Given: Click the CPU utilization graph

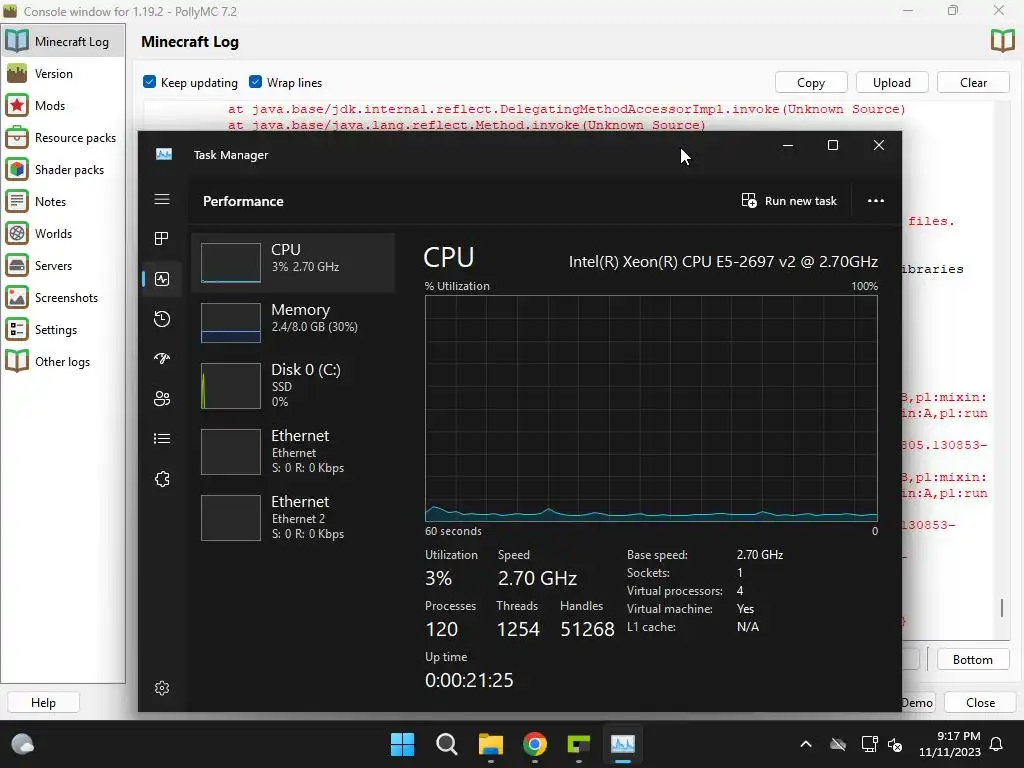Looking at the screenshot, I should [x=651, y=409].
